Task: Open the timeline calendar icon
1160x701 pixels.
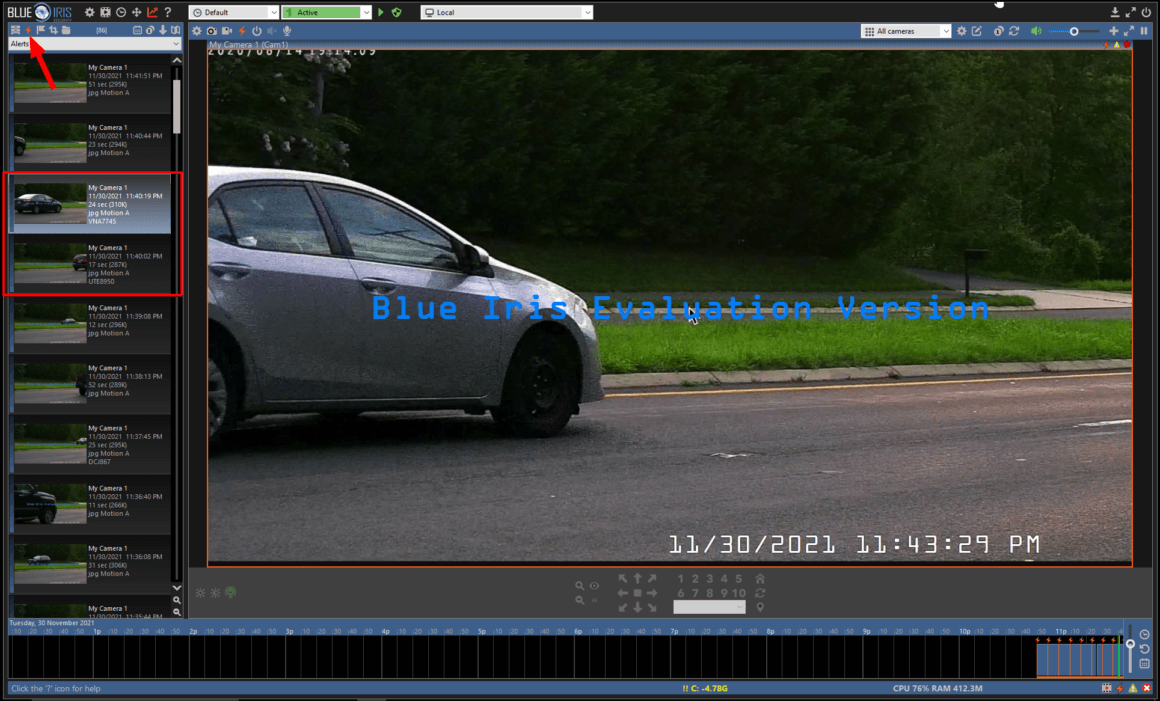Action: [x=1144, y=663]
